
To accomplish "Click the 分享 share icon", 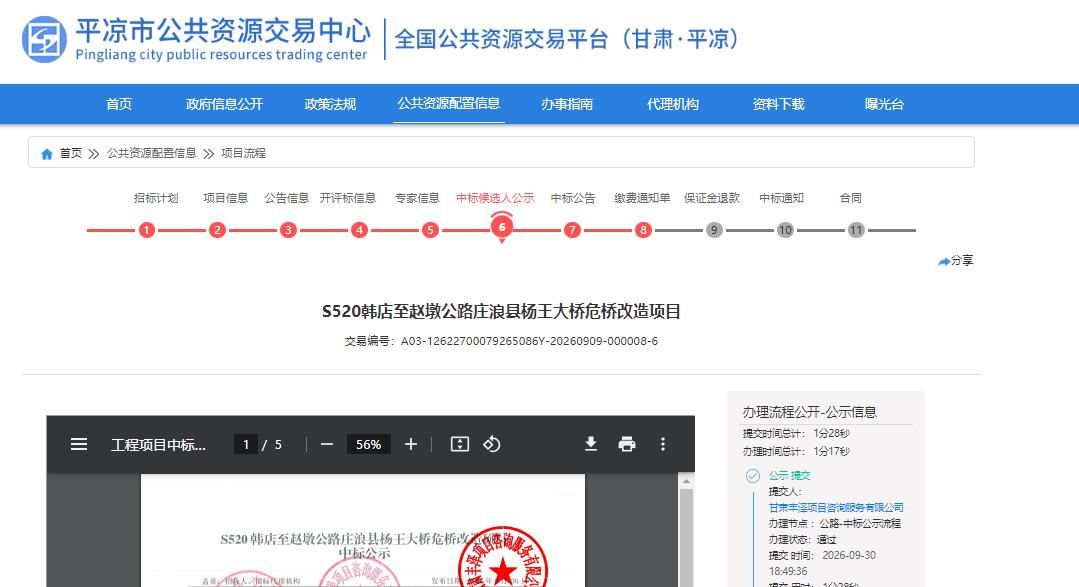I will (x=944, y=262).
